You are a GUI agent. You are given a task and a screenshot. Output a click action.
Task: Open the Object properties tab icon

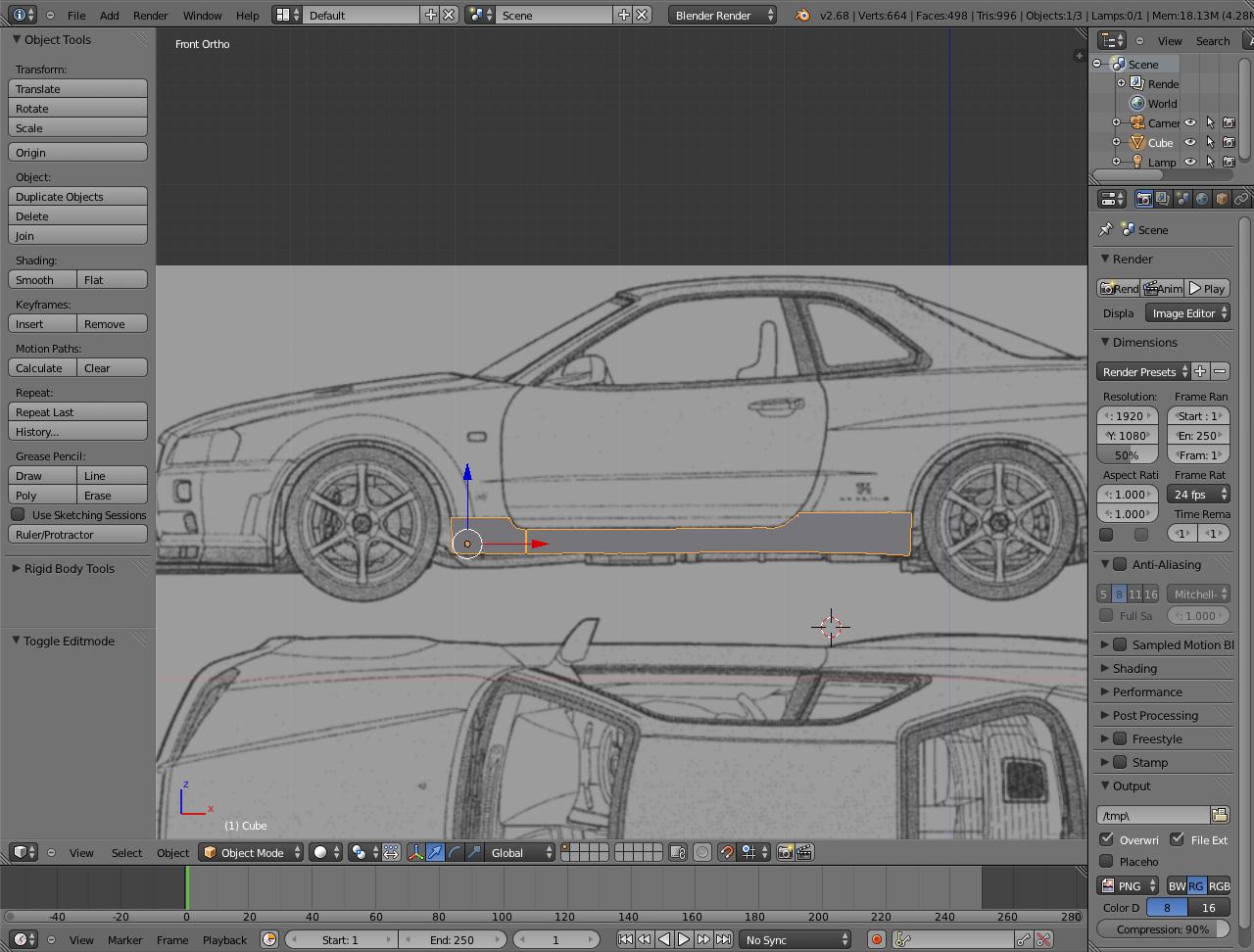(x=1222, y=199)
